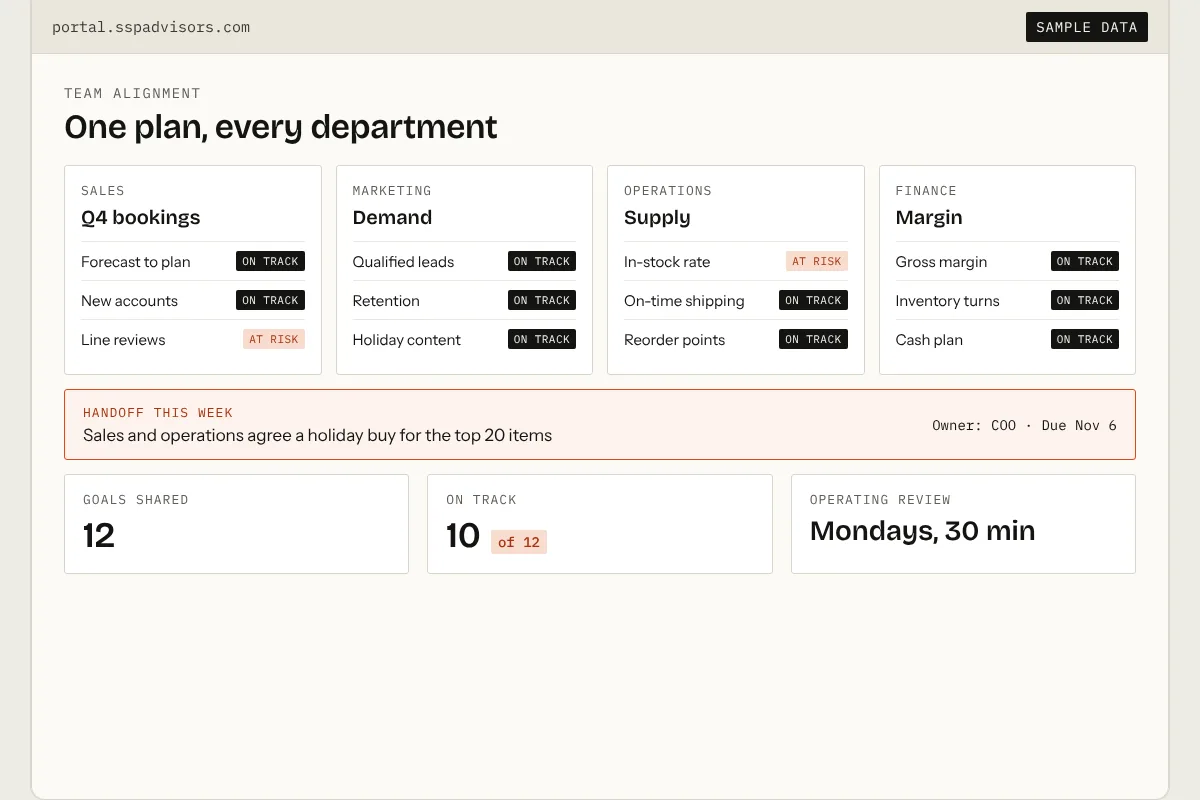
Task: Click the SALES department label
Action: click(103, 190)
